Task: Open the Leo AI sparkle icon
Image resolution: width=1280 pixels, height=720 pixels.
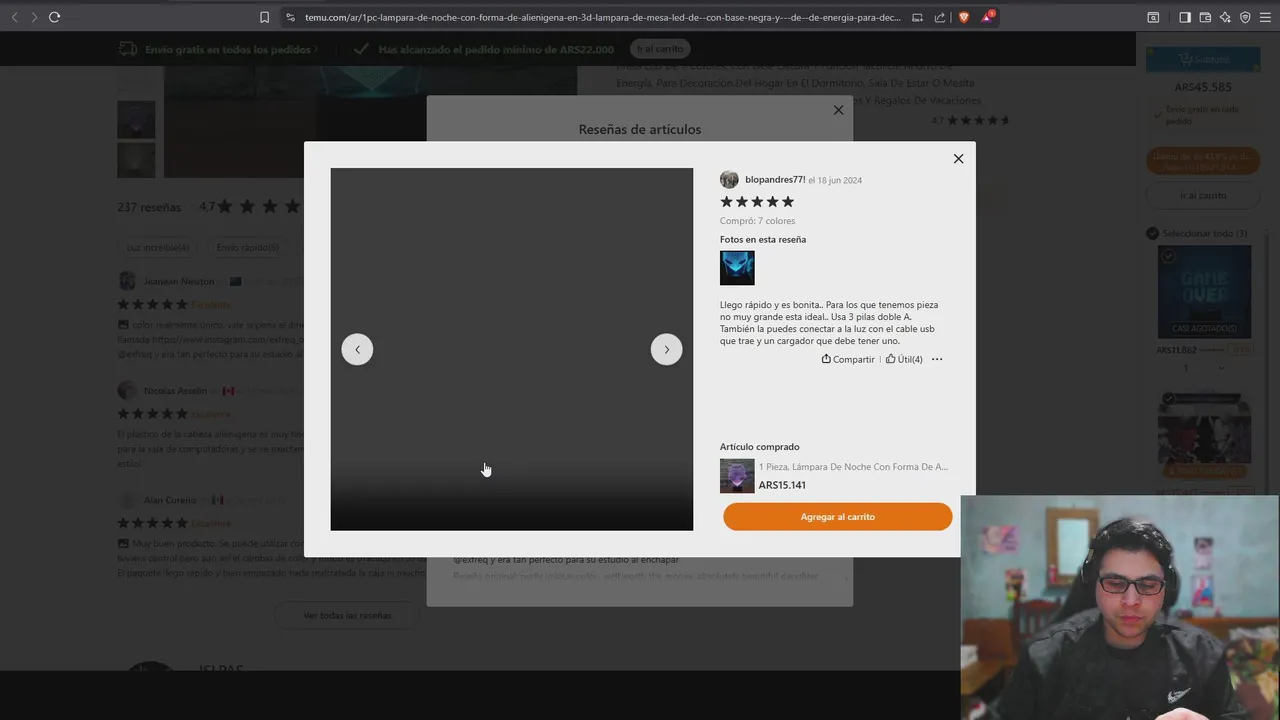Action: coord(1225,17)
